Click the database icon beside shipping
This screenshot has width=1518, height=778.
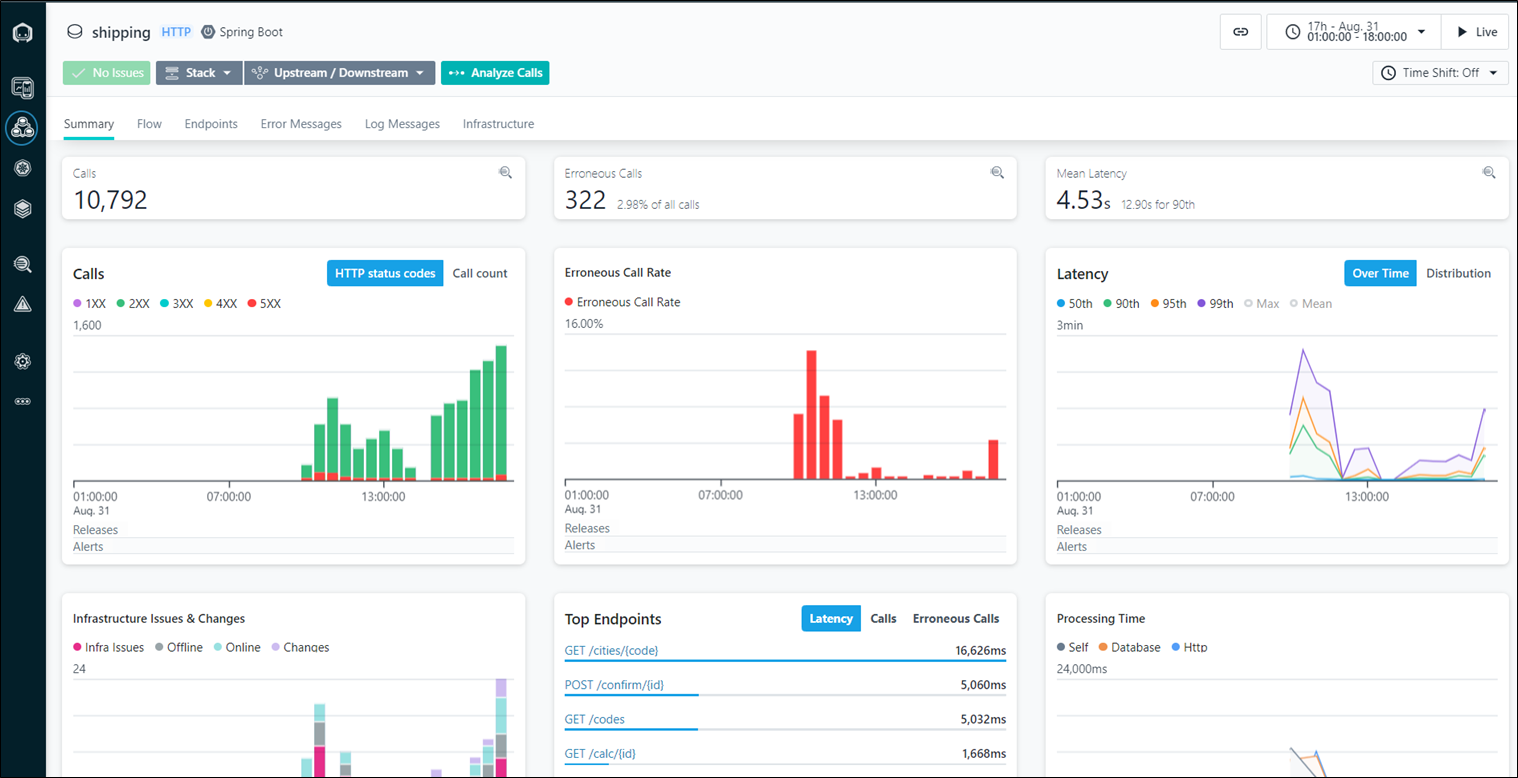pyautogui.click(x=75, y=32)
